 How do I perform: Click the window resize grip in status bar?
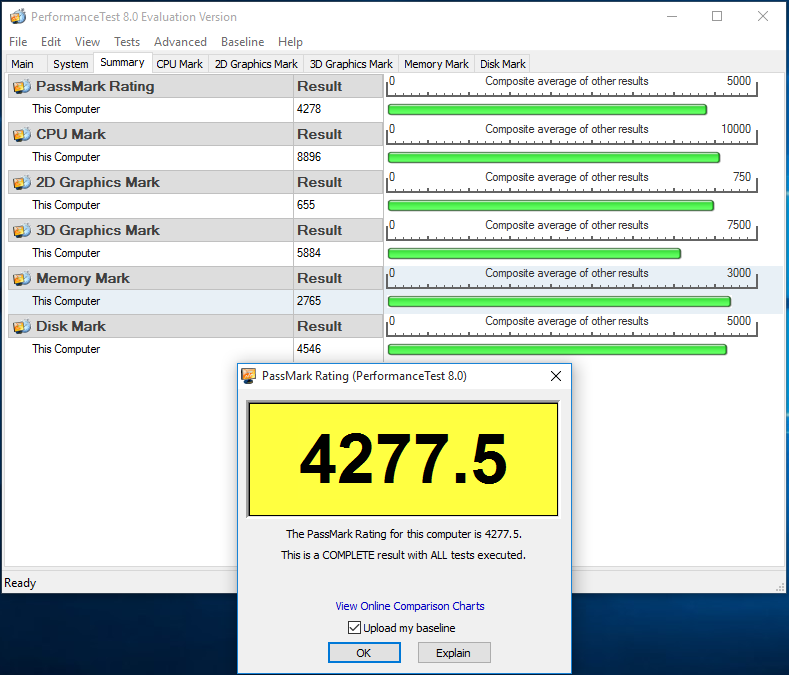(x=780, y=587)
